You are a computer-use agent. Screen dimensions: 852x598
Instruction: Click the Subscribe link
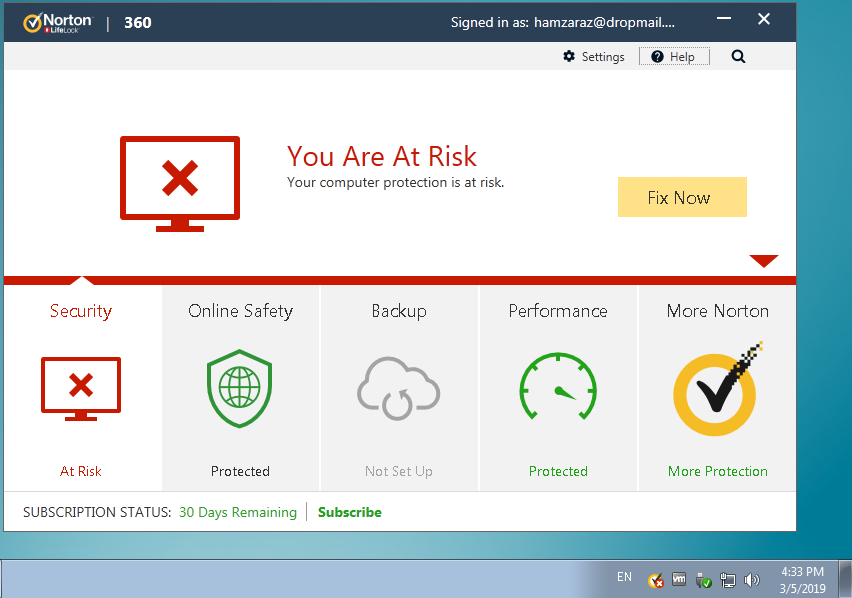[x=349, y=512]
